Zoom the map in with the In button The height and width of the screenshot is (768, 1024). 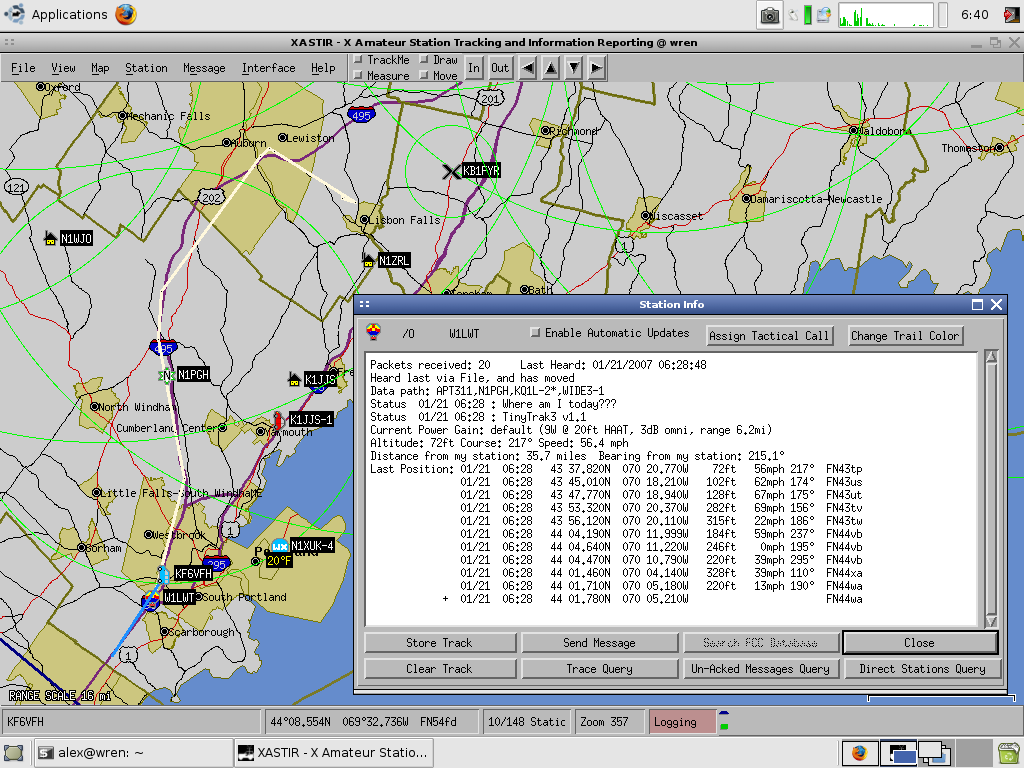(x=474, y=68)
